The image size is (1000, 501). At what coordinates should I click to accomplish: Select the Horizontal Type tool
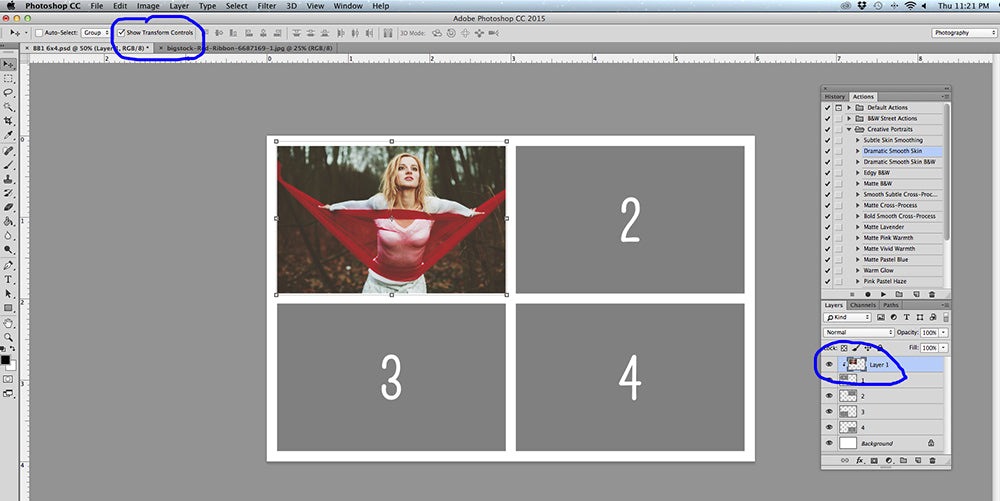(x=8, y=279)
